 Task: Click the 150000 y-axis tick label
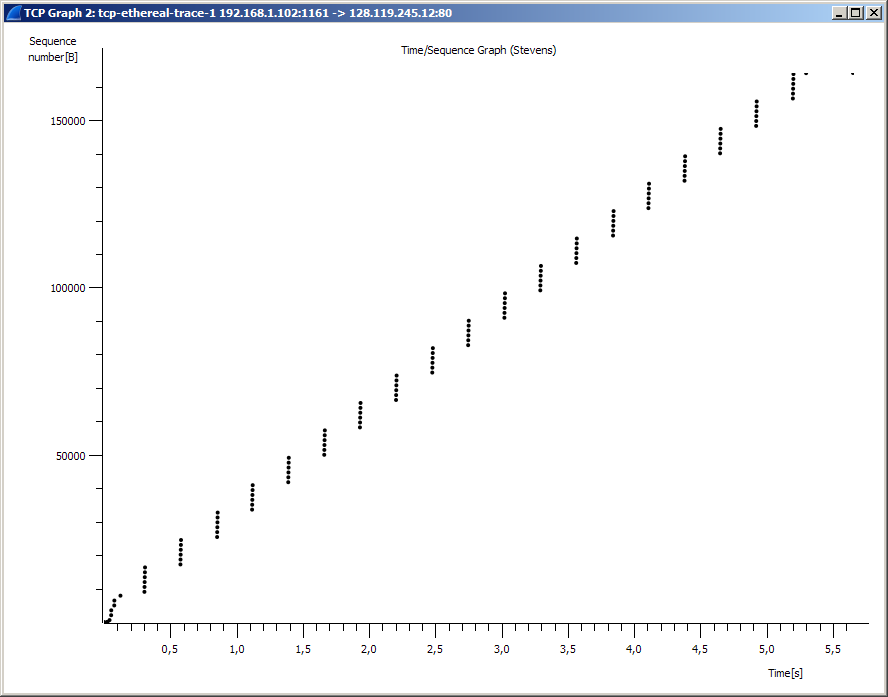[x=67, y=121]
